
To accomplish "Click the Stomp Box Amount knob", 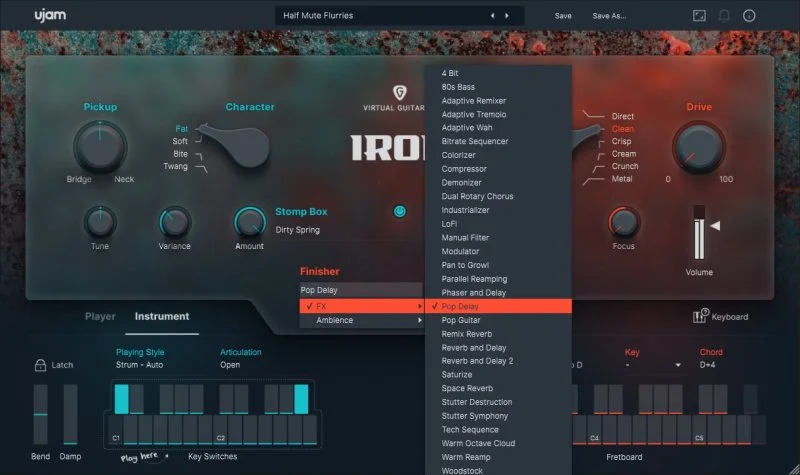I will 249,222.
